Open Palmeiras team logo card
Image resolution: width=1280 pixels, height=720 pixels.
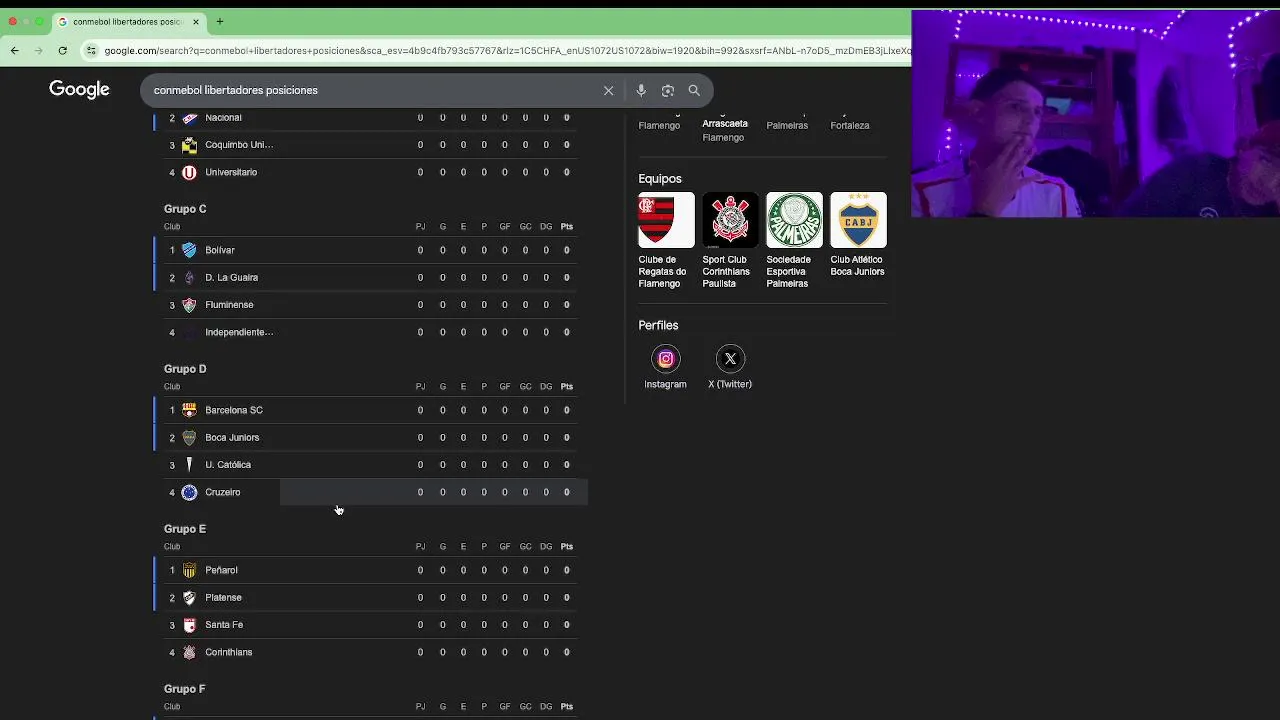(x=794, y=220)
